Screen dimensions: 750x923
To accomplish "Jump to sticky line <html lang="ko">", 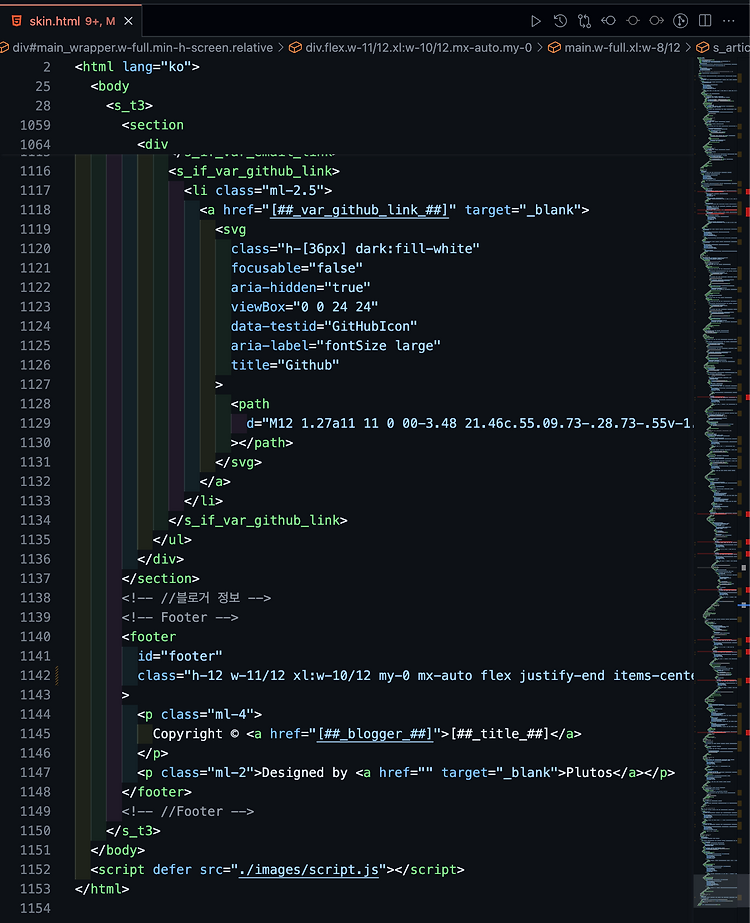I will [137, 67].
